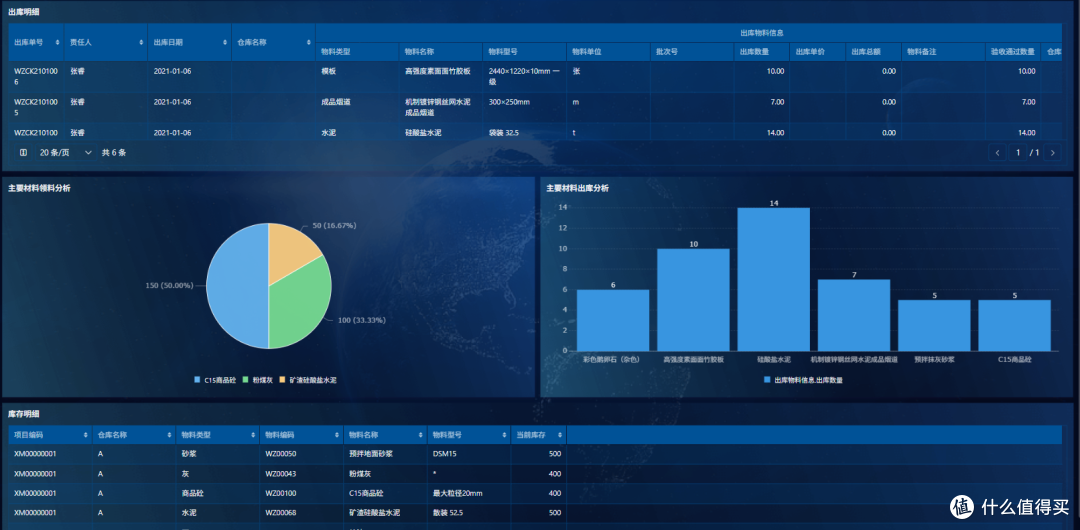Click the outbound 物料型号 column header

(525, 52)
